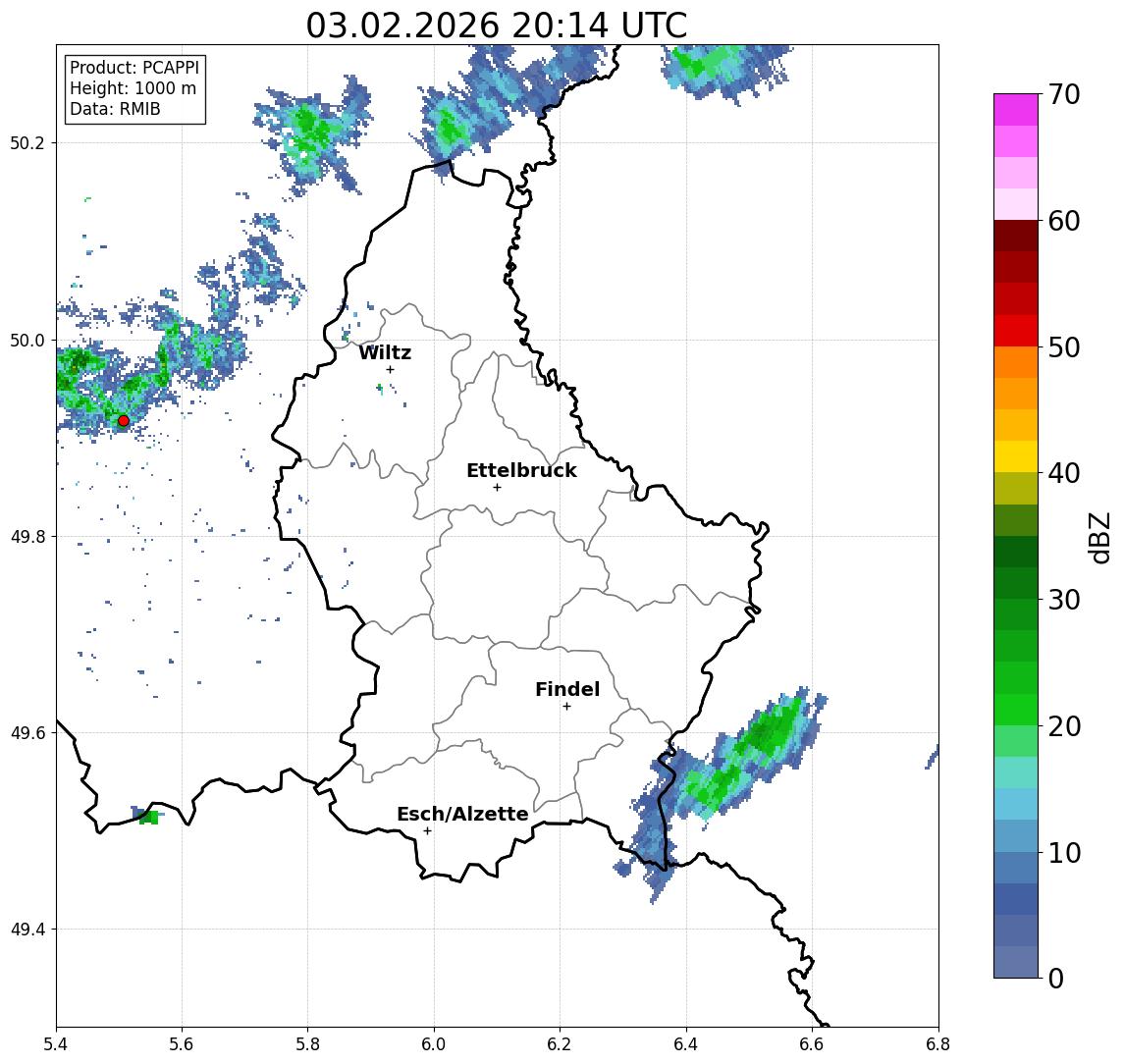Click the longitude label 5.6
This screenshot has width=1124, height=1064.
[182, 1044]
